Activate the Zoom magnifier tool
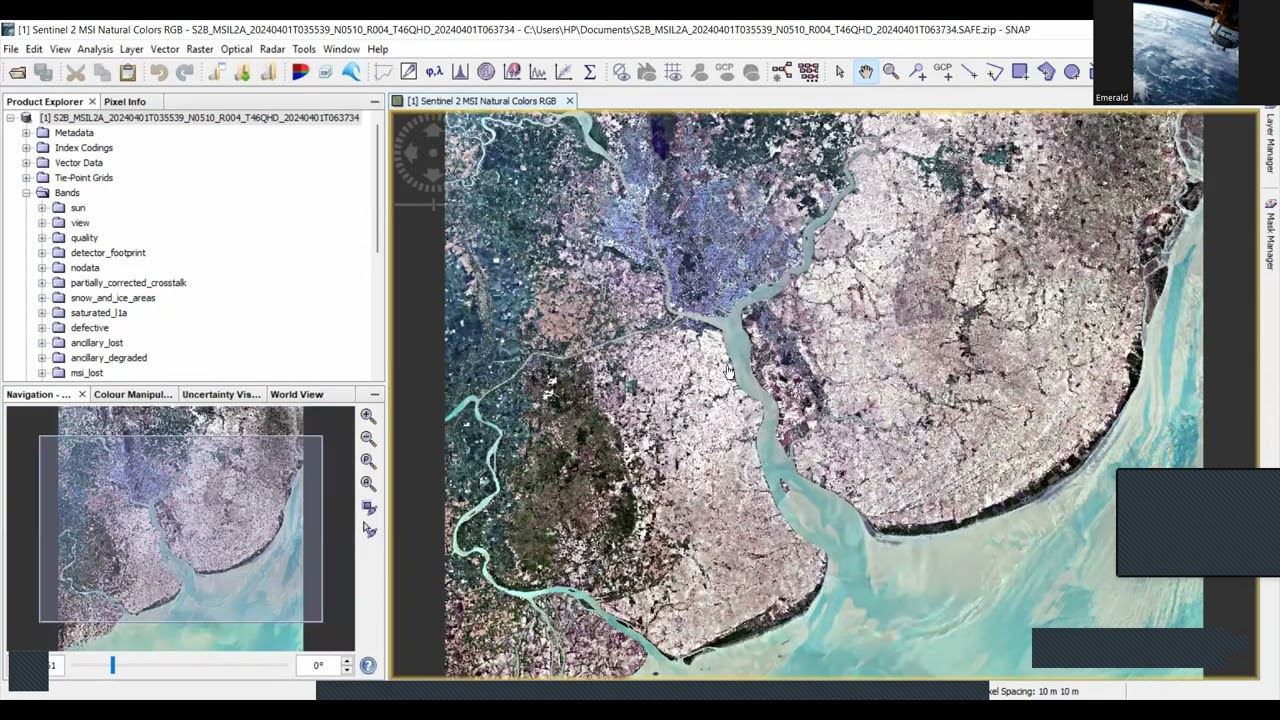1280x720 pixels. click(x=891, y=72)
